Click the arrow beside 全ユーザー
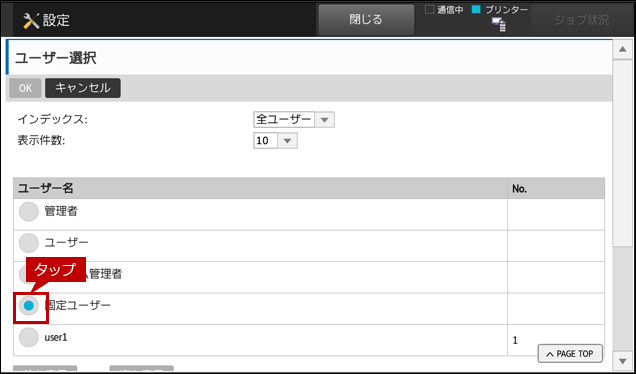 324,120
